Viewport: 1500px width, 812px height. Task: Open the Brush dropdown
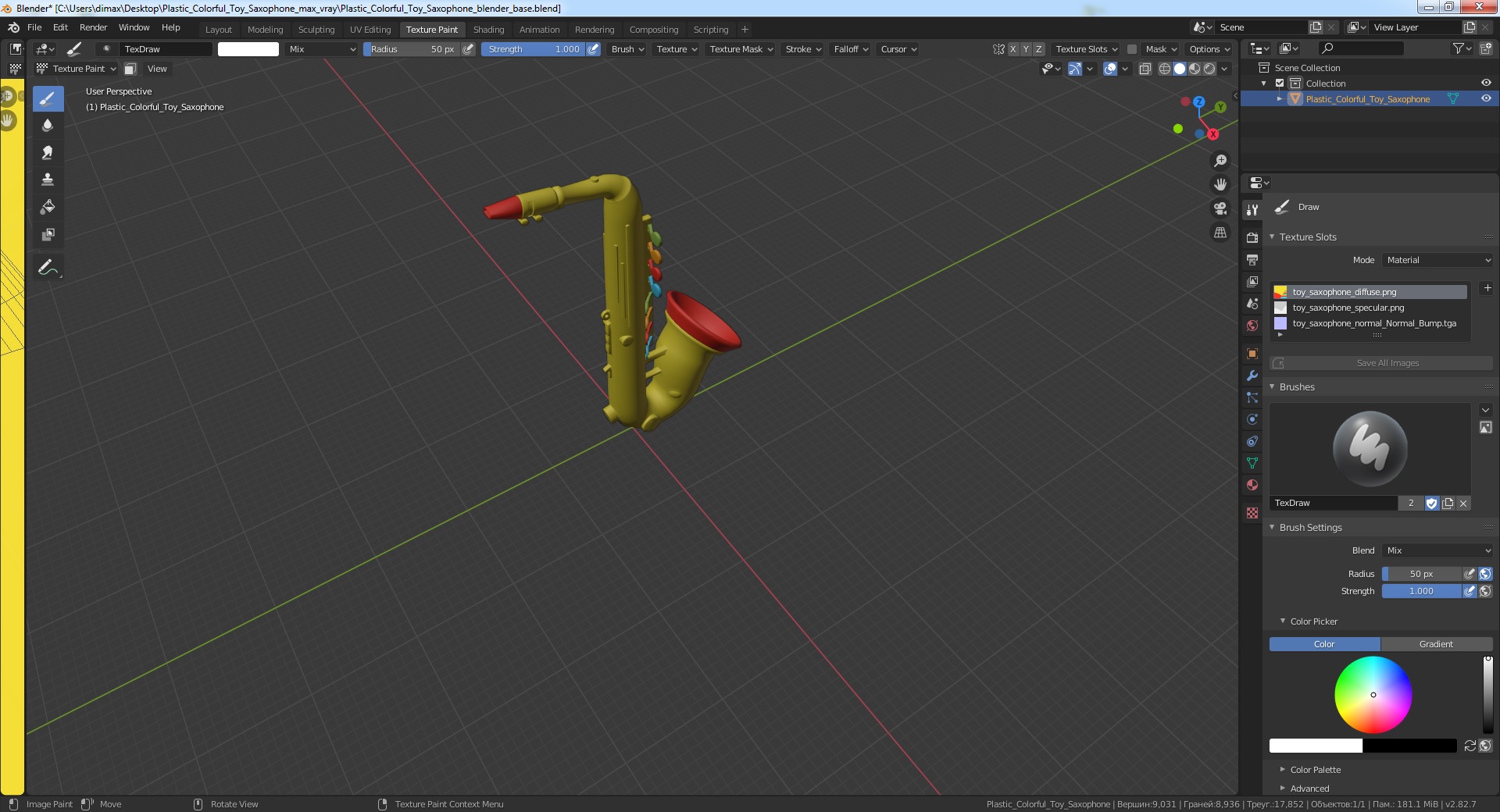click(627, 49)
